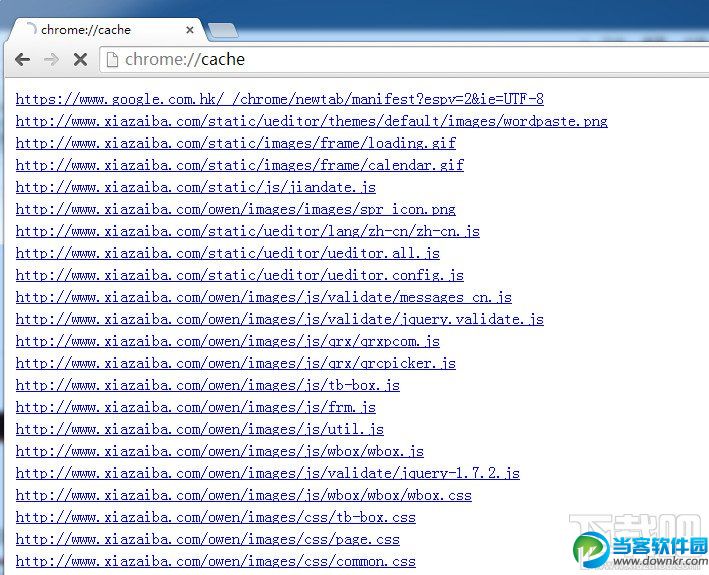Open the common.css cache link
Viewport: 709px width, 575px height.
(216, 561)
